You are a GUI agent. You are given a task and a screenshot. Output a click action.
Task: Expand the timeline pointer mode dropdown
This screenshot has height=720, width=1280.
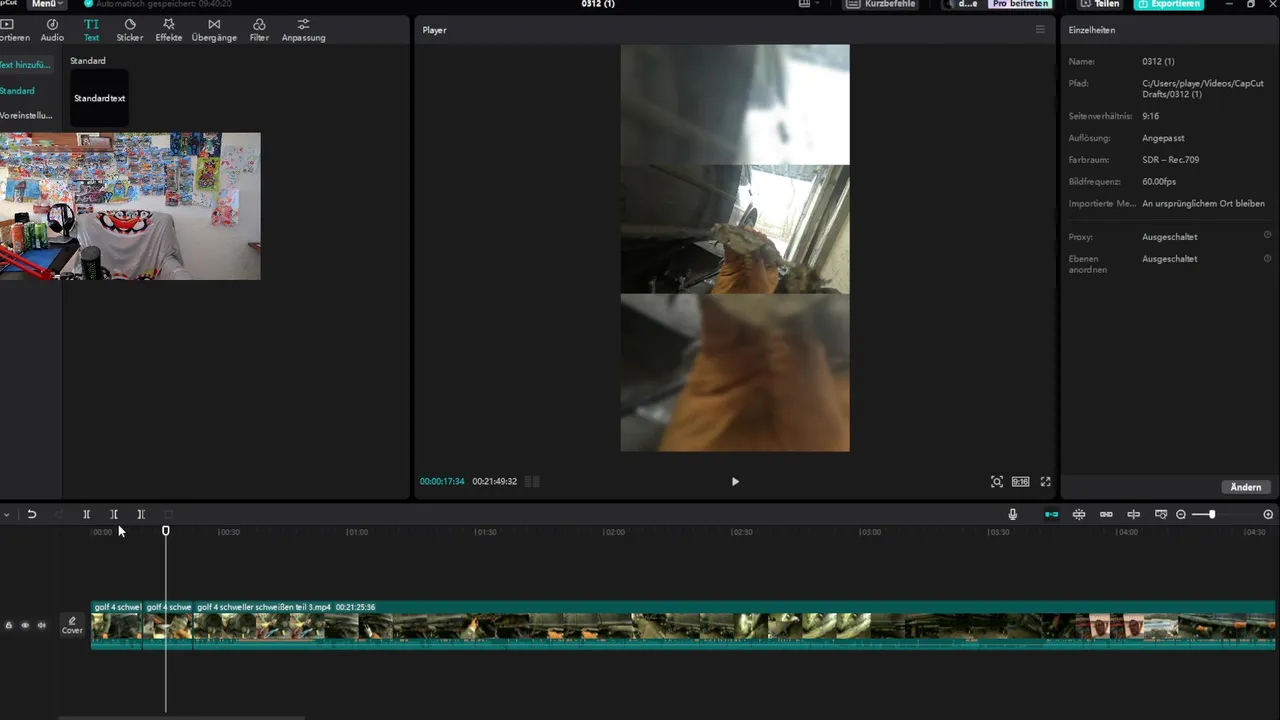point(6,514)
